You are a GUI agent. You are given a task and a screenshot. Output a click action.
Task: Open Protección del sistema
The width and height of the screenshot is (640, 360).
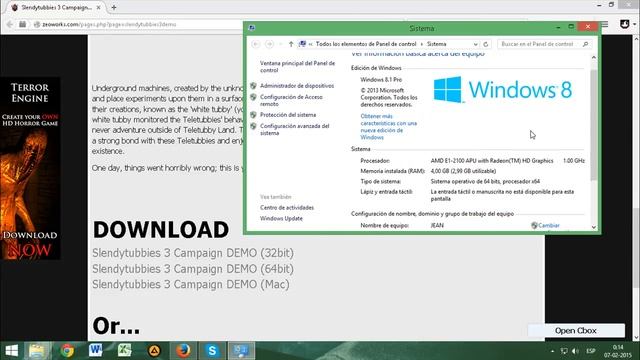(x=288, y=115)
